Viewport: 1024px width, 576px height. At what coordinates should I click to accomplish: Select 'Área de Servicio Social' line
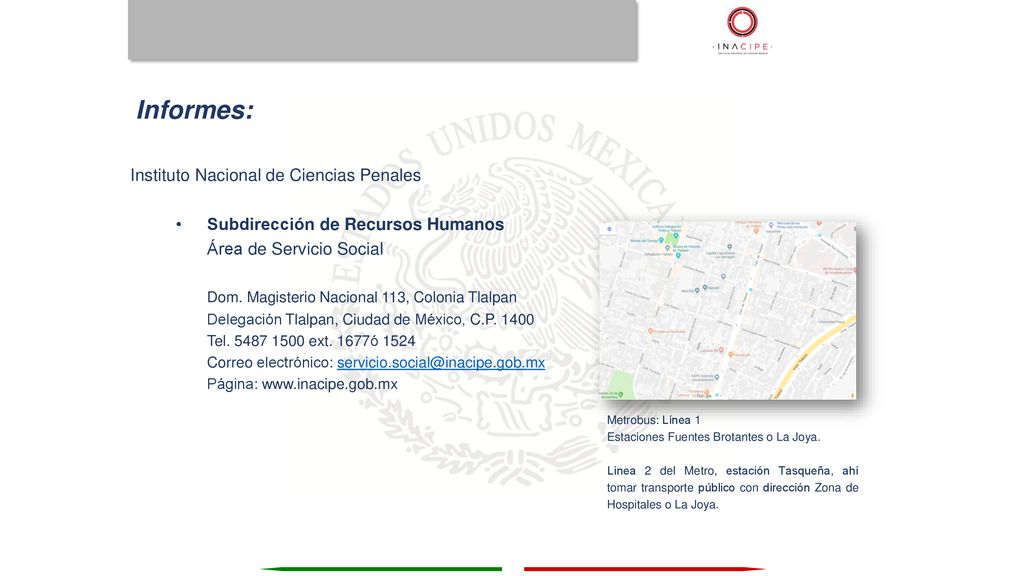pos(295,249)
